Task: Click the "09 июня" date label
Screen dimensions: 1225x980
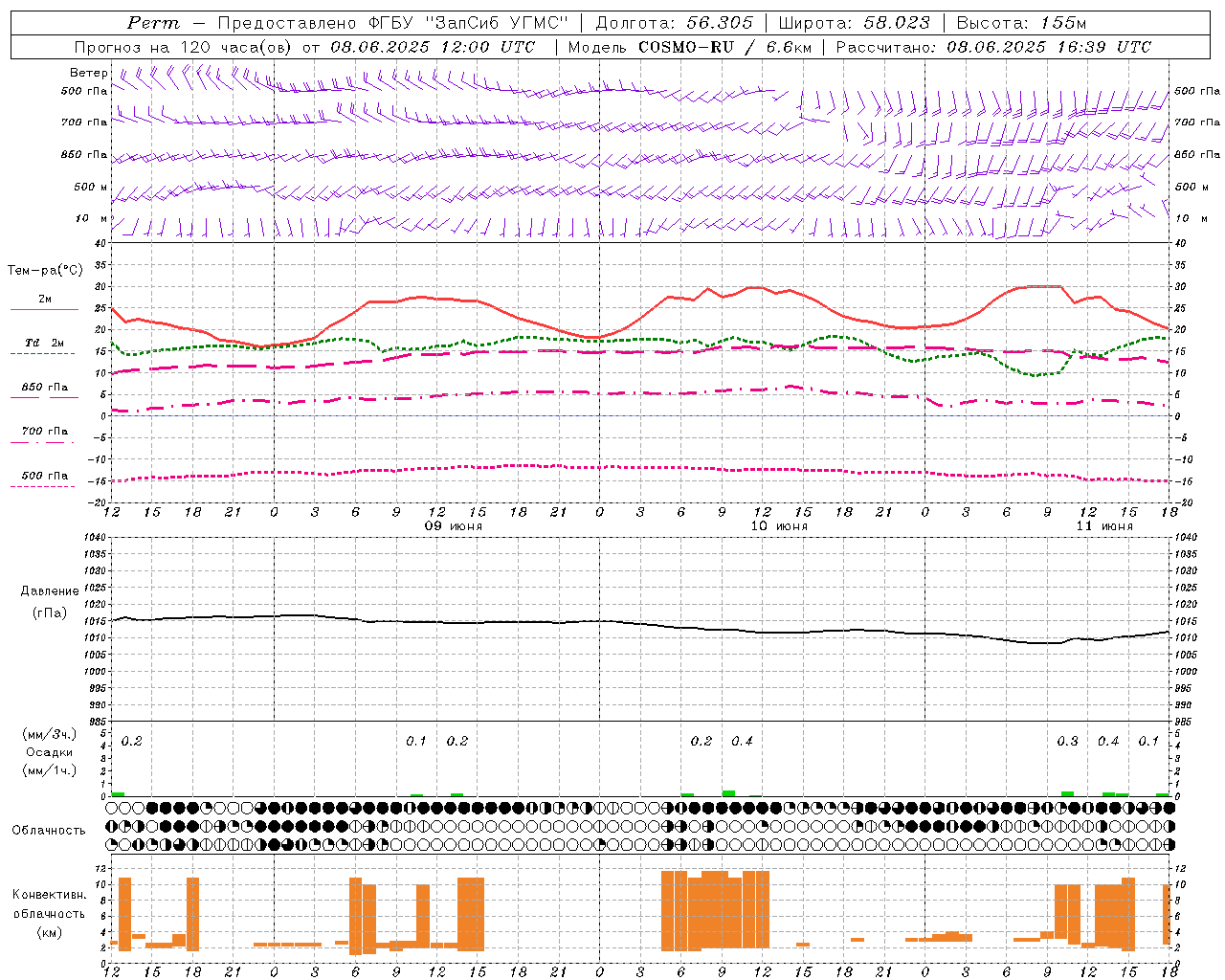Action: coord(454,526)
